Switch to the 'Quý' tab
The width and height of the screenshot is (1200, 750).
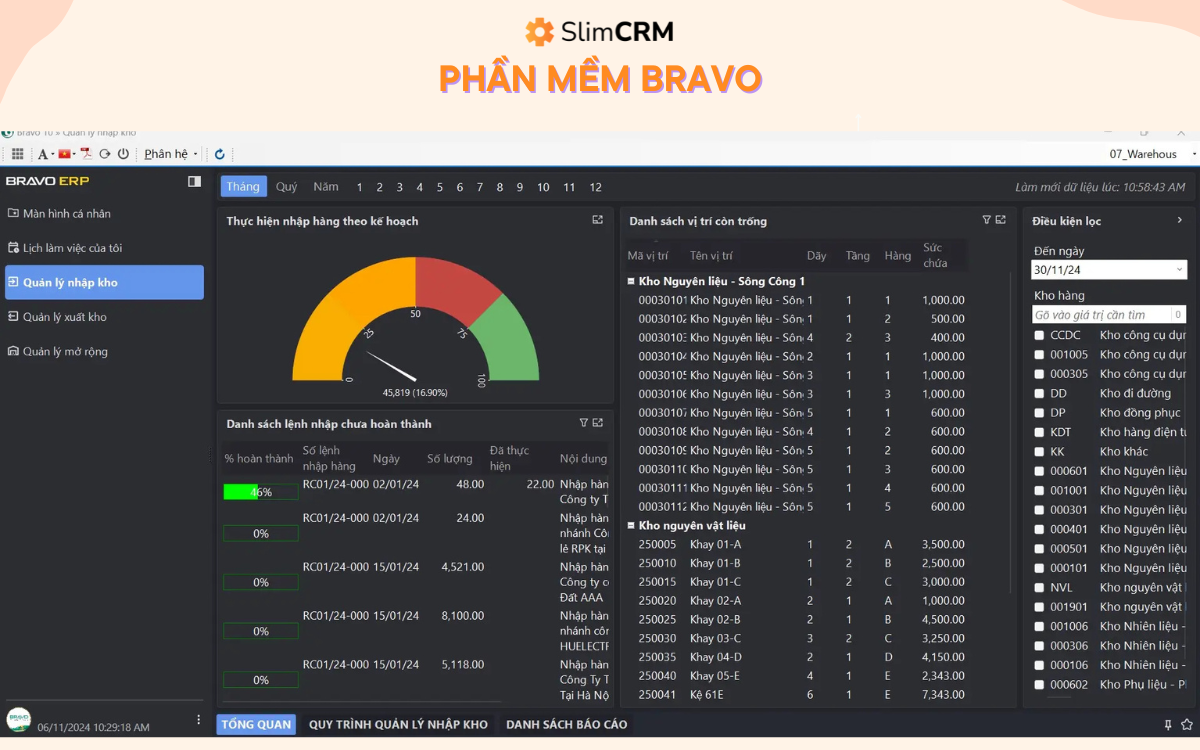point(286,186)
